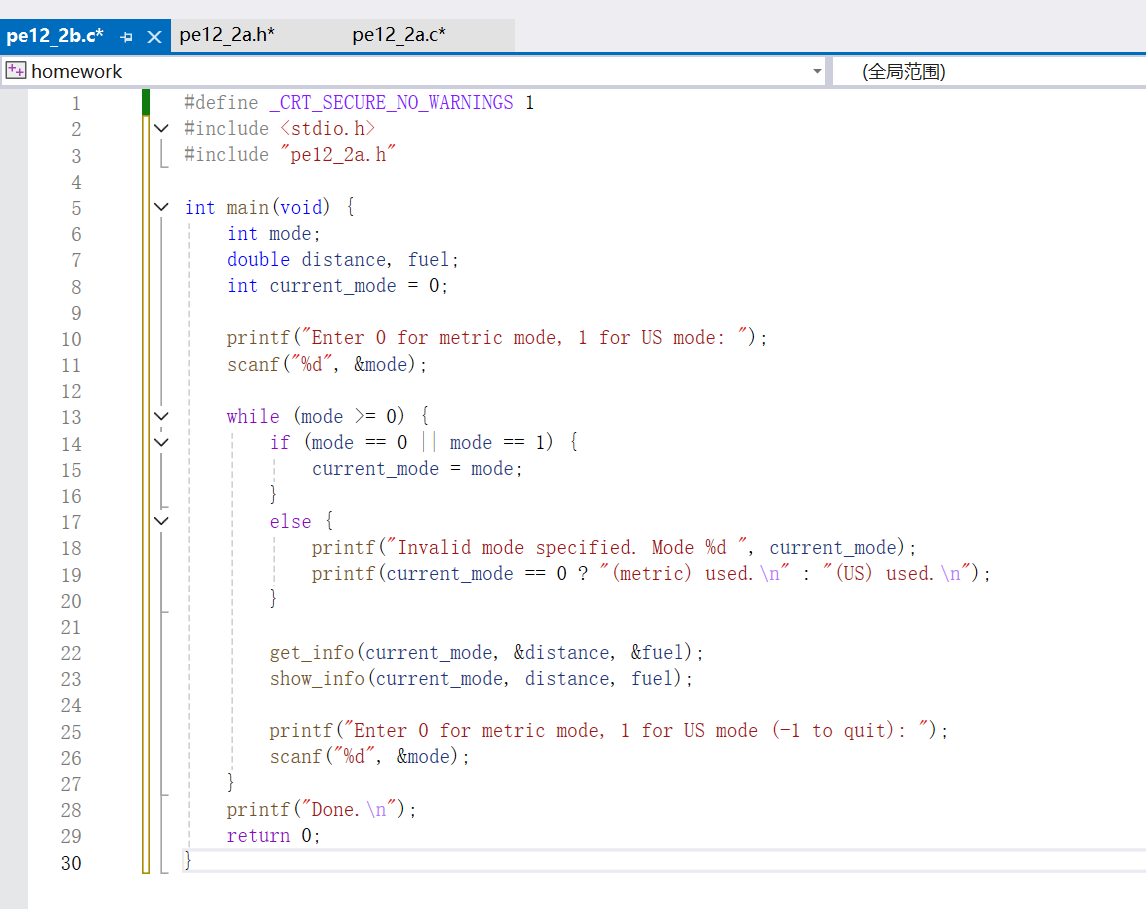Click the scanf call on line 26
This screenshot has width=1146, height=909.
369,756
